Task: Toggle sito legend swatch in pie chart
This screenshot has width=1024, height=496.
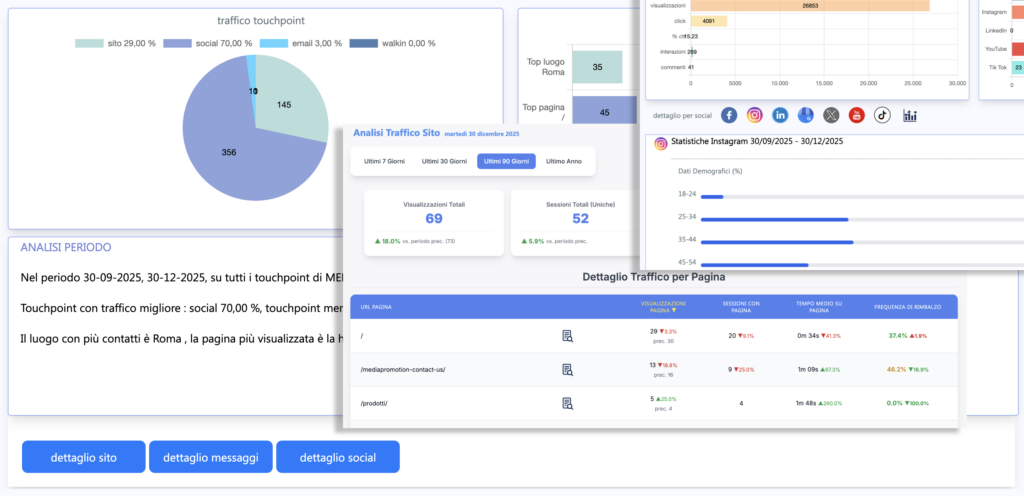Action: click(89, 44)
